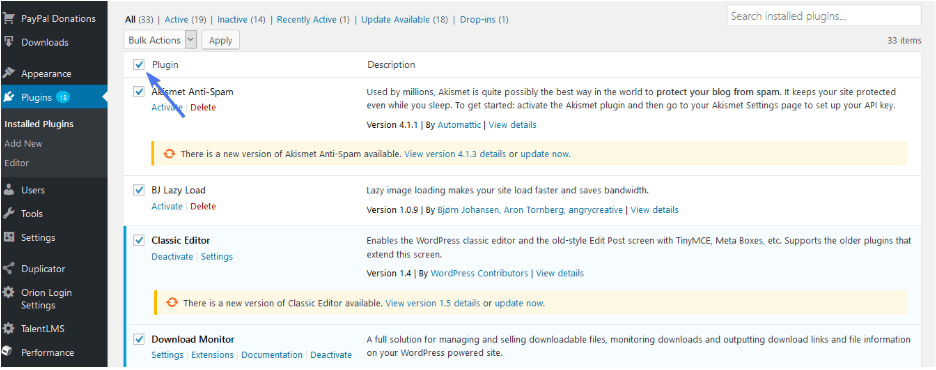Image resolution: width=936 pixels, height=370 pixels.
Task: Click the Akismet update refresh icon
Action: click(x=170, y=153)
